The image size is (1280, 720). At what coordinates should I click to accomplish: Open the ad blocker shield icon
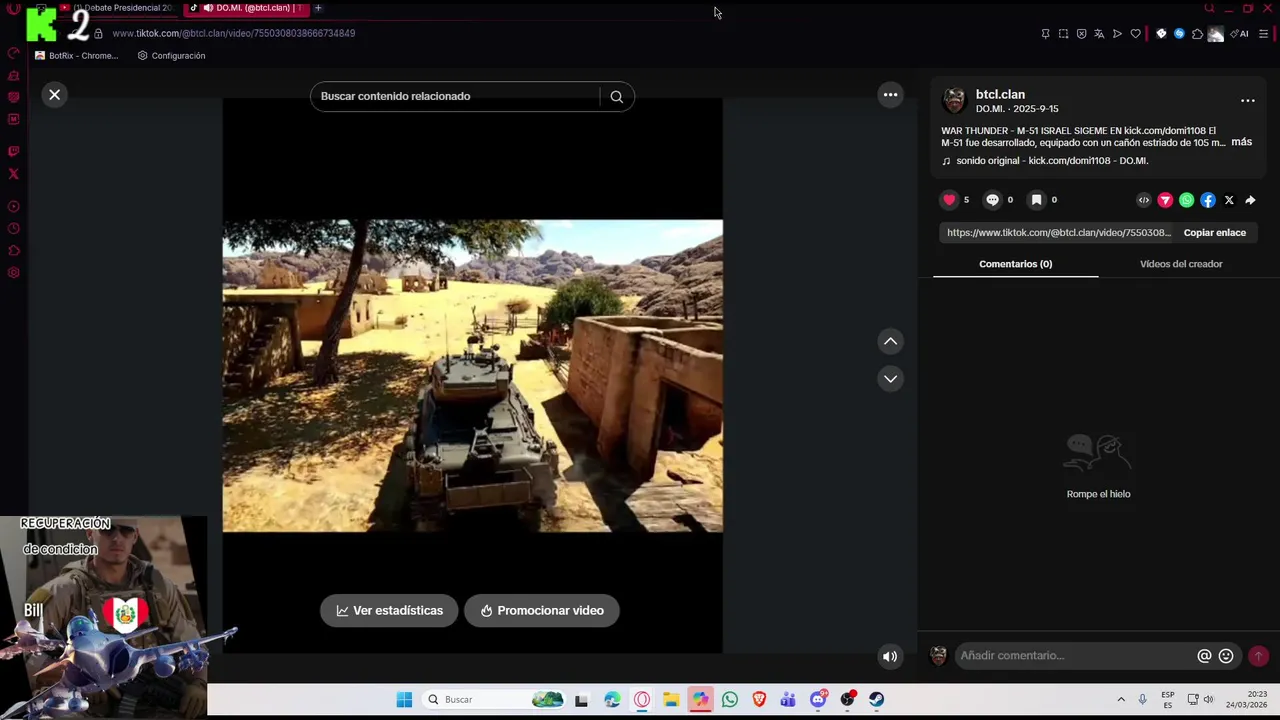point(1081,34)
